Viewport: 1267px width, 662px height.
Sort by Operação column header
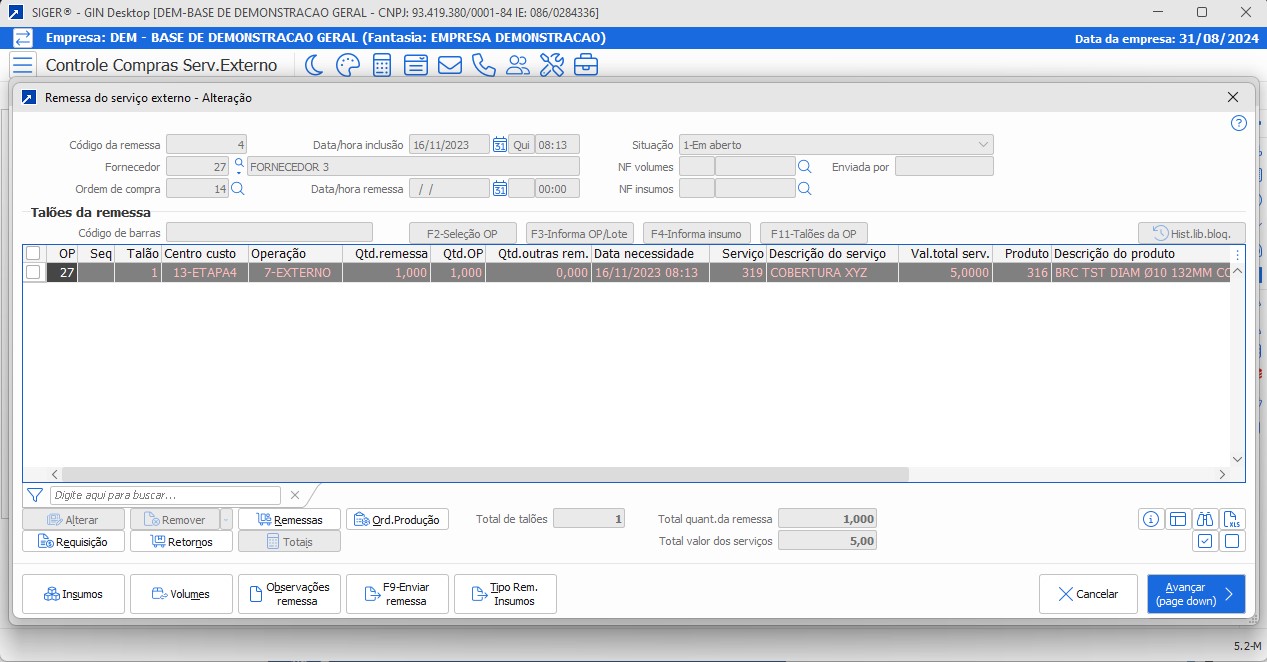295,254
